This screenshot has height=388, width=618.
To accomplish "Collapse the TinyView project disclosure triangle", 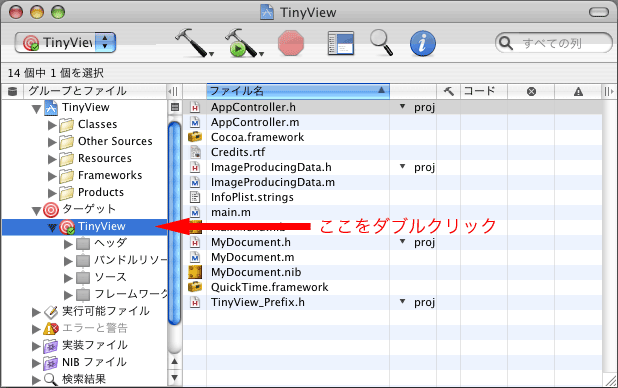I will (x=37, y=108).
